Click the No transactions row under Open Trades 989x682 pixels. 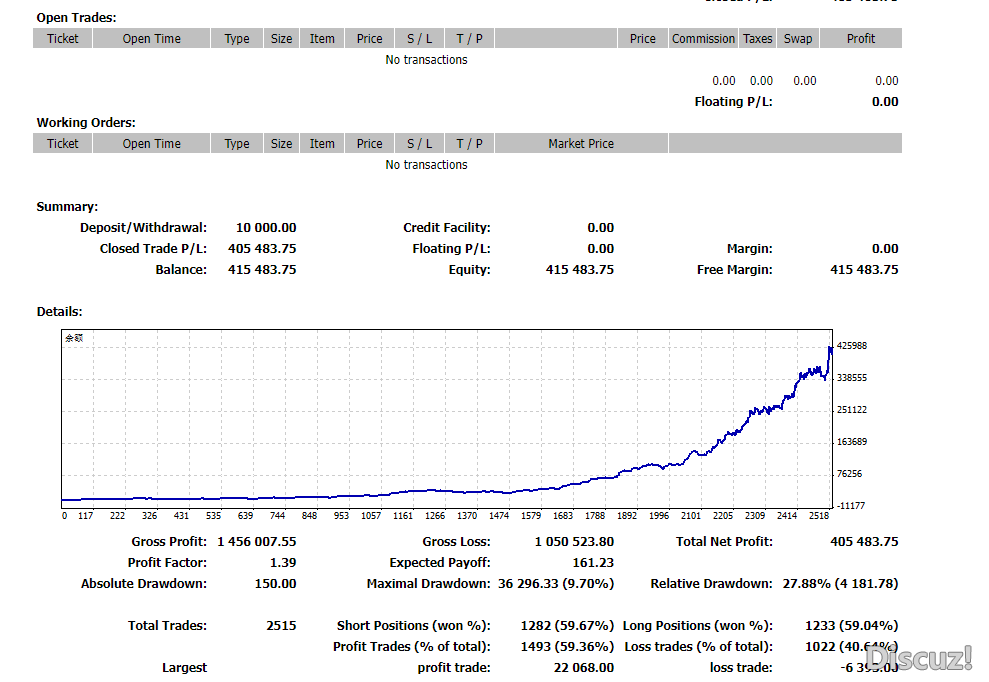(426, 60)
